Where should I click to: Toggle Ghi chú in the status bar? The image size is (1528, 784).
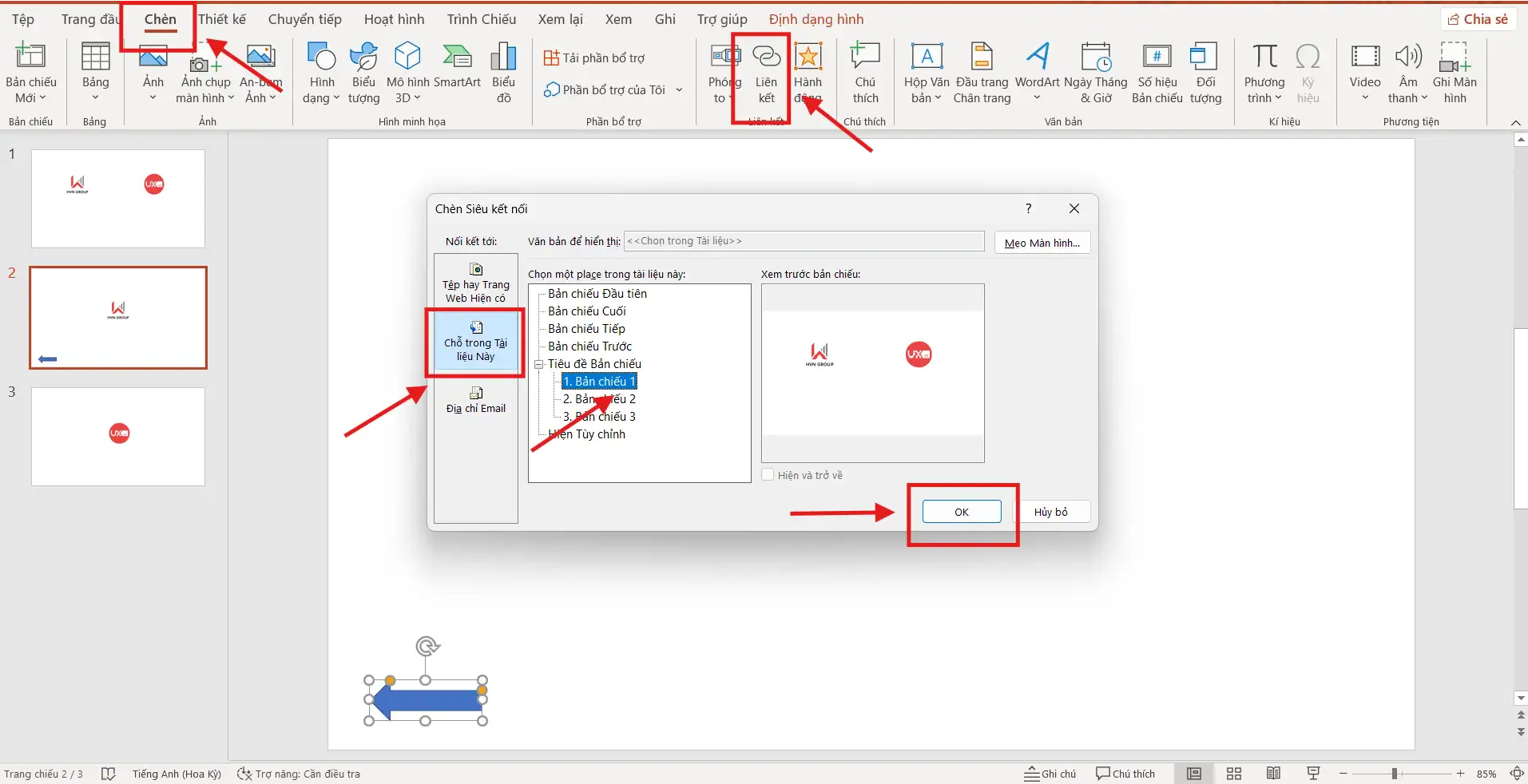pos(1050,773)
